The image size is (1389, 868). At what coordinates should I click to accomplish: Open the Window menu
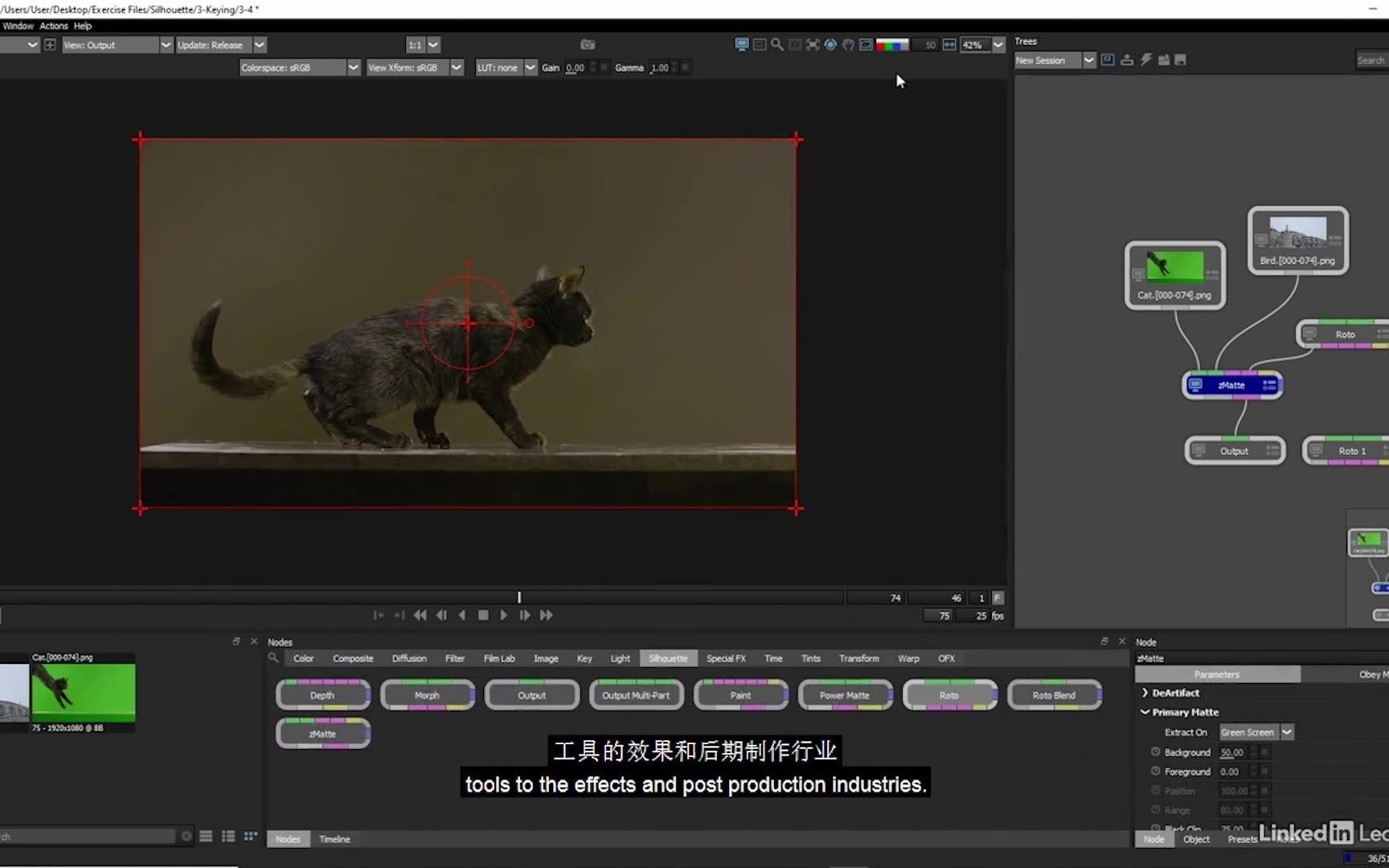tap(18, 26)
